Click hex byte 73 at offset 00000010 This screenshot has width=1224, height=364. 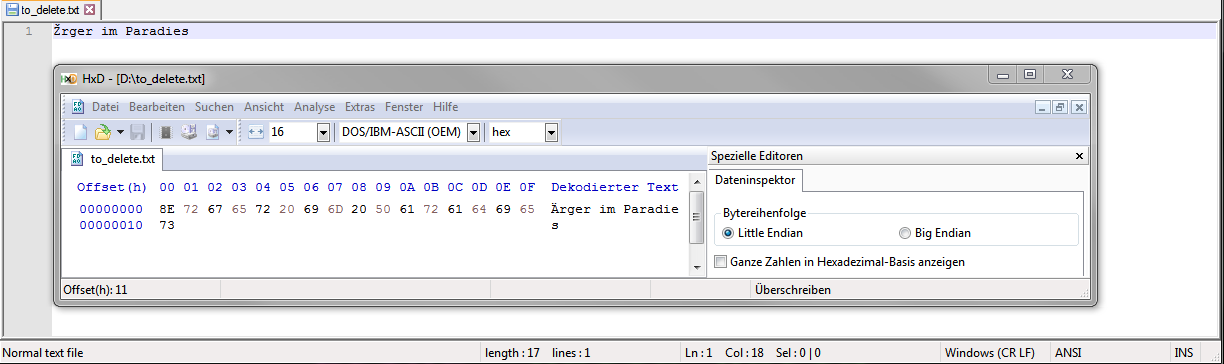(167, 225)
